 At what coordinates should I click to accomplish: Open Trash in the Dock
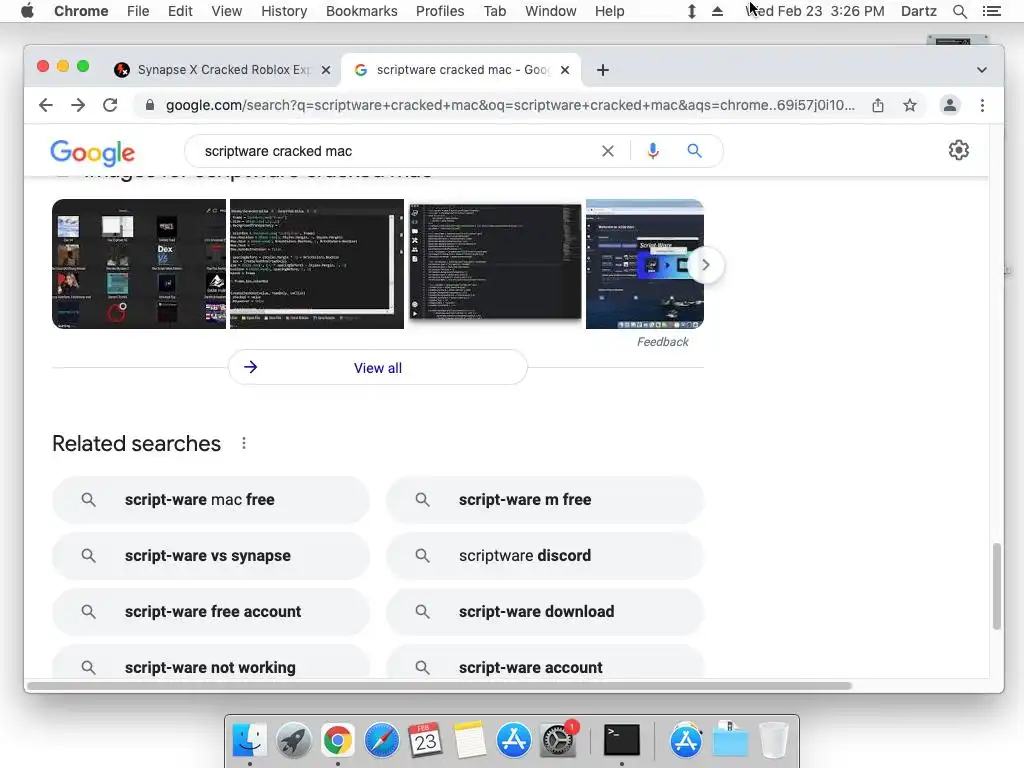(x=774, y=741)
